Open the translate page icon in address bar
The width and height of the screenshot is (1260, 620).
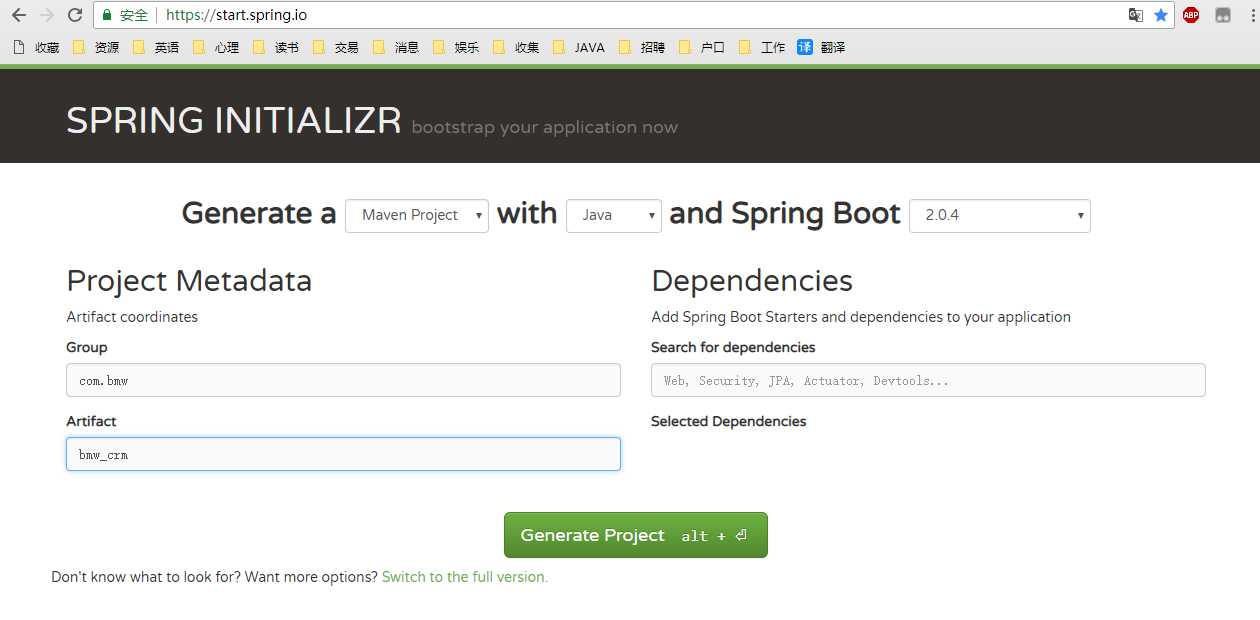(1136, 15)
